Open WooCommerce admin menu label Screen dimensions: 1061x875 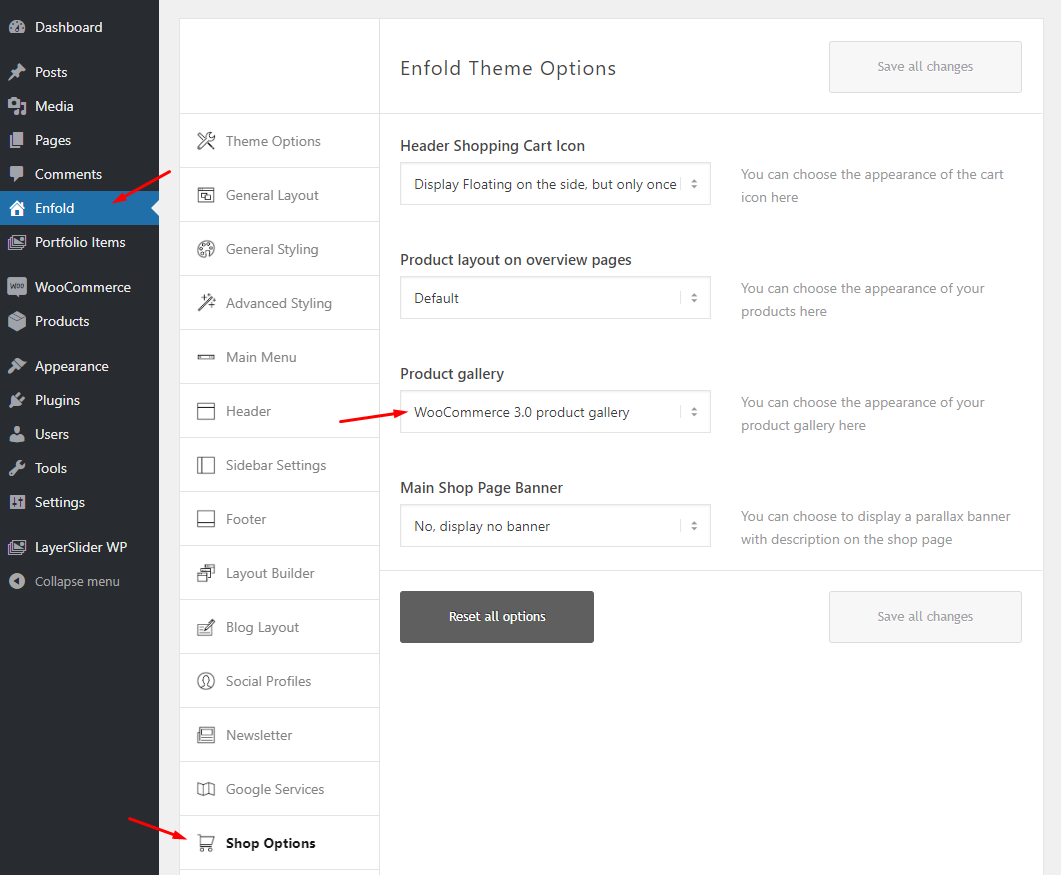(x=83, y=287)
